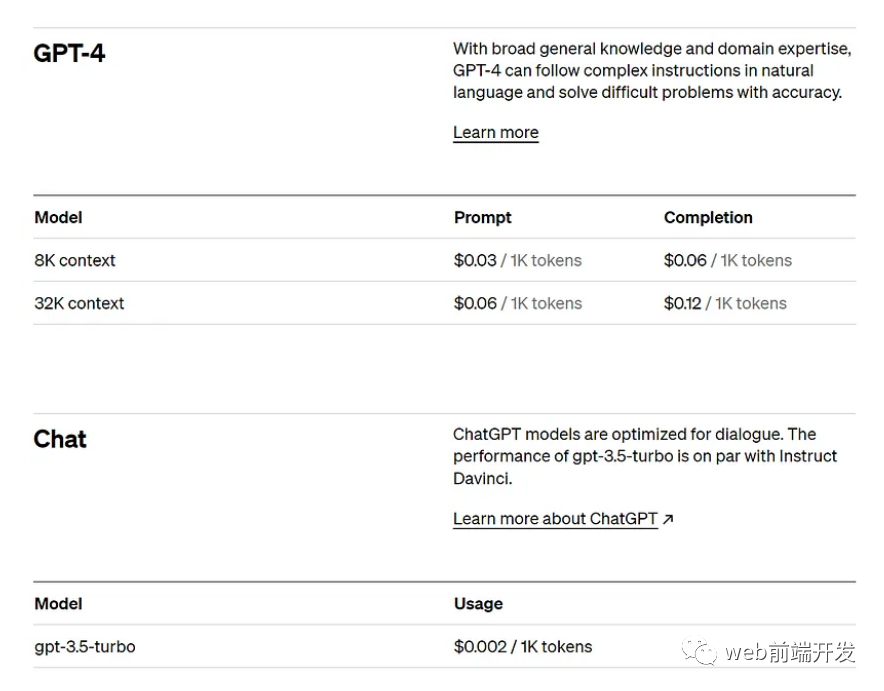The image size is (884, 691).
Task: Click the external arrow icon beside ChatGPT link
Action: [x=668, y=519]
